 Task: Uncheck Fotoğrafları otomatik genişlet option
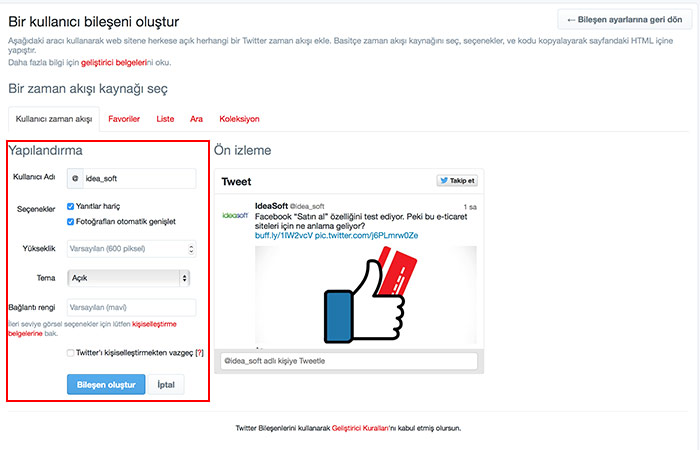click(x=70, y=221)
